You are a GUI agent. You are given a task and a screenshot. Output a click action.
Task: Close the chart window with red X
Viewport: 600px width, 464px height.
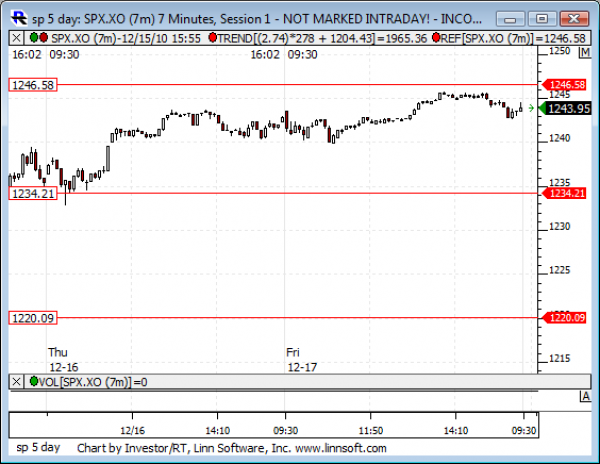[574, 19]
